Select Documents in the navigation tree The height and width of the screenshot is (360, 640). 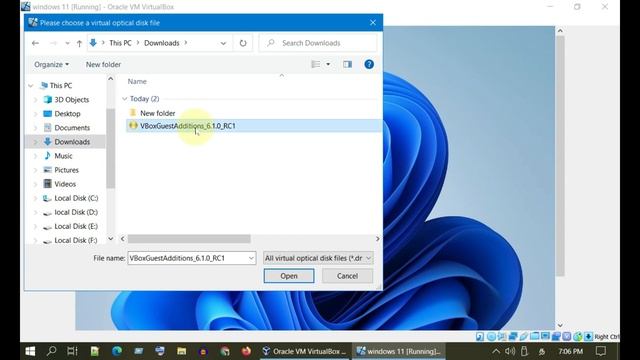[x=67, y=128]
